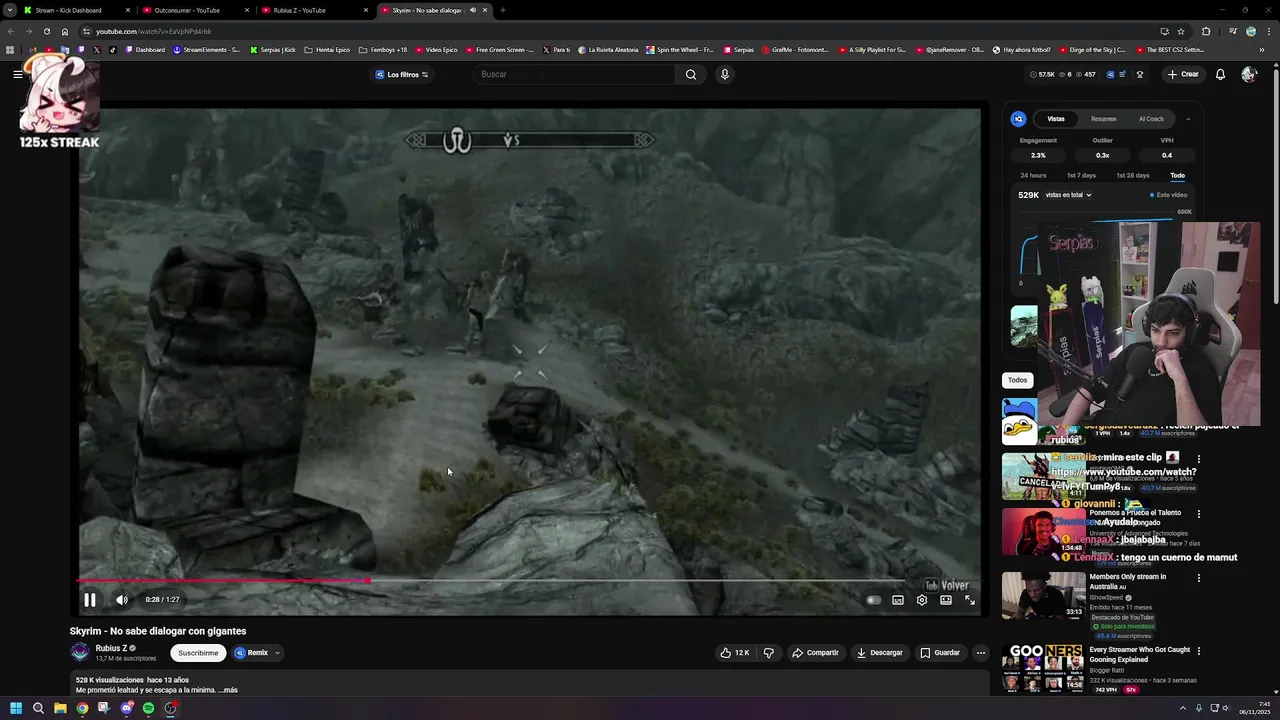Select the Todo range tab

coord(1178,175)
